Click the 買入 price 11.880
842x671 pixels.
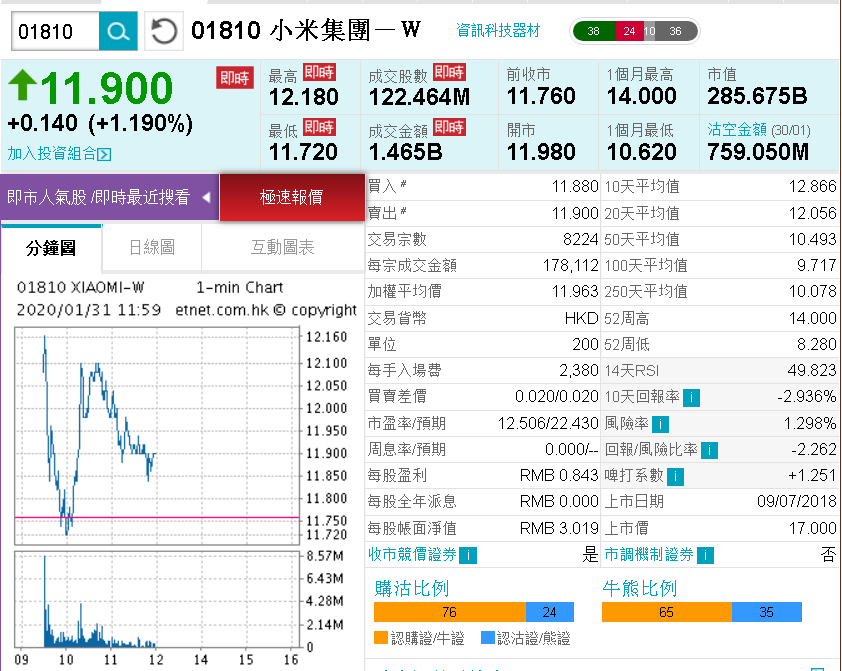(575, 187)
